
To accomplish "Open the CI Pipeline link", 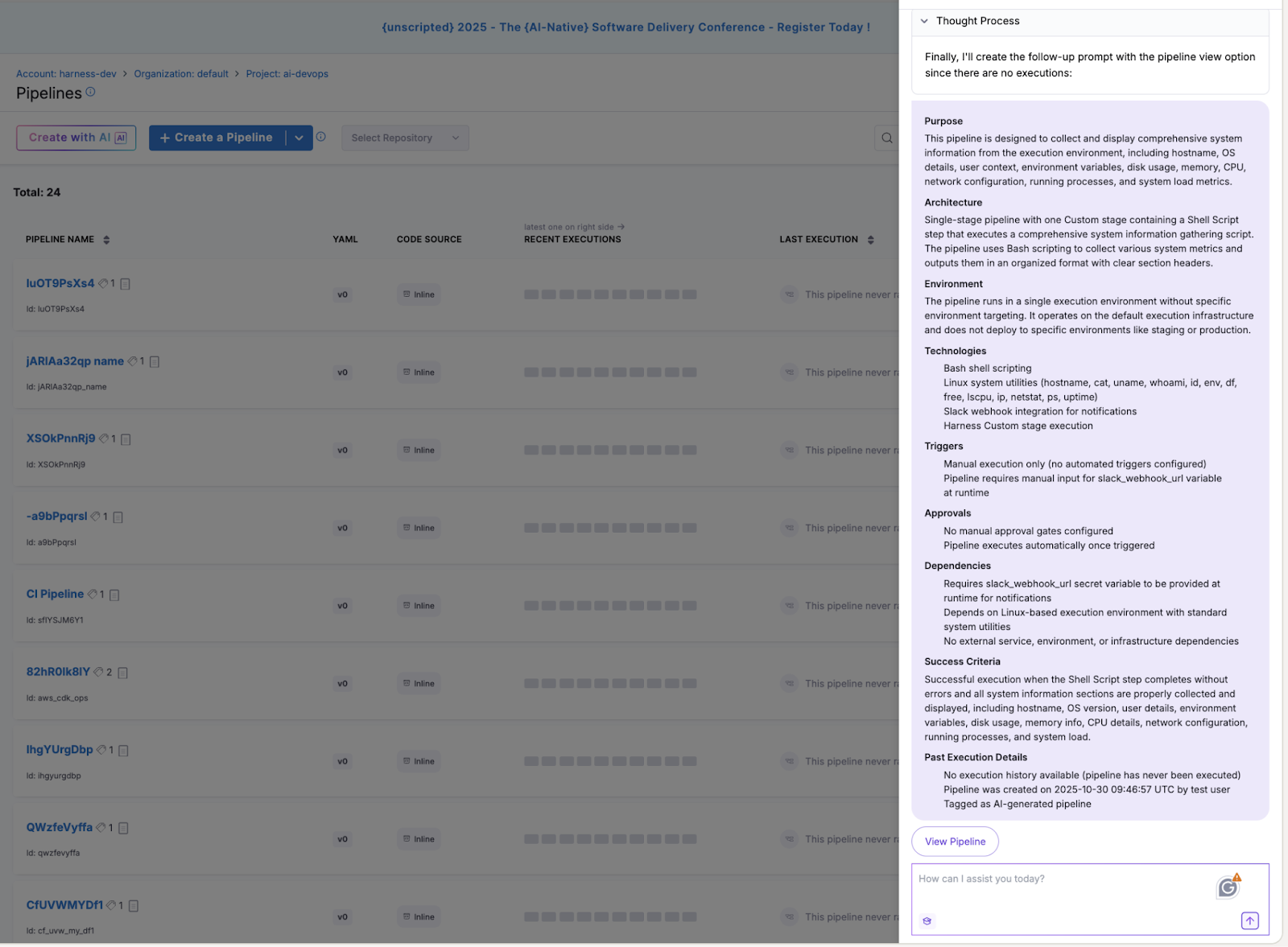I will 55,594.
